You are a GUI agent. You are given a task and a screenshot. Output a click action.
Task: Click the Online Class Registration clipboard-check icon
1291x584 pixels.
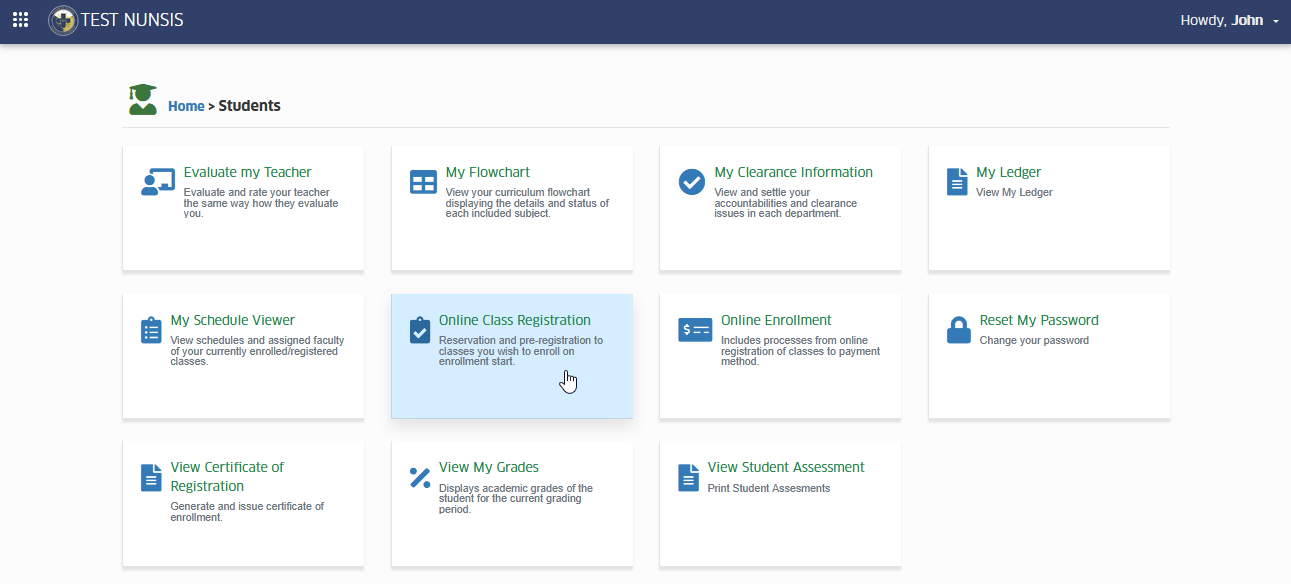point(420,330)
